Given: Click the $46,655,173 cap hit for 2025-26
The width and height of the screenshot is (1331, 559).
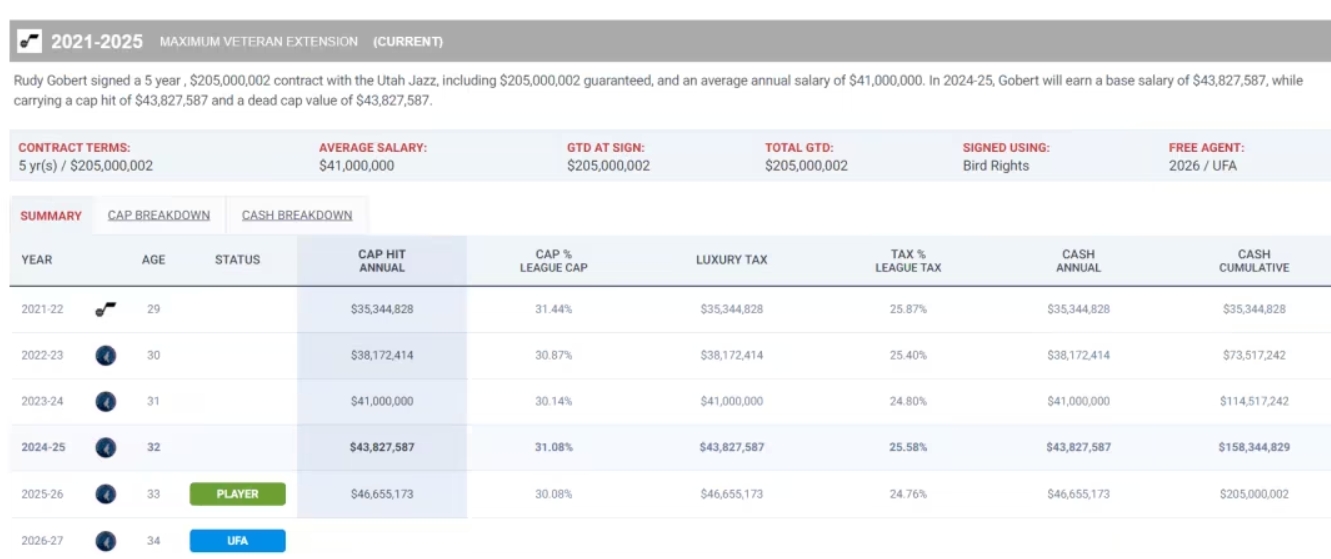Looking at the screenshot, I should (x=381, y=494).
